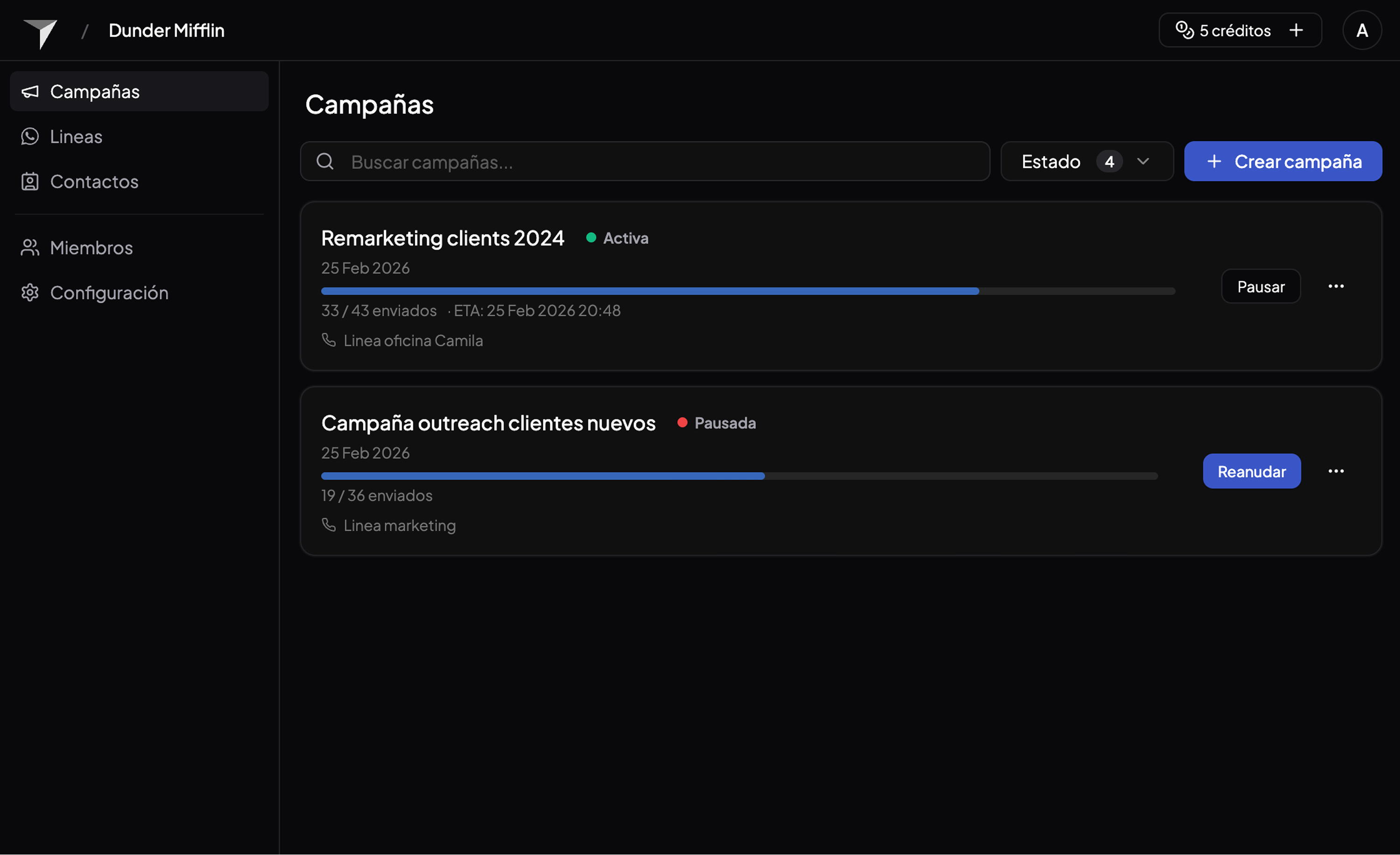Go to the Miembros section
Image resolution: width=1400 pixels, height=855 pixels.
(x=91, y=248)
